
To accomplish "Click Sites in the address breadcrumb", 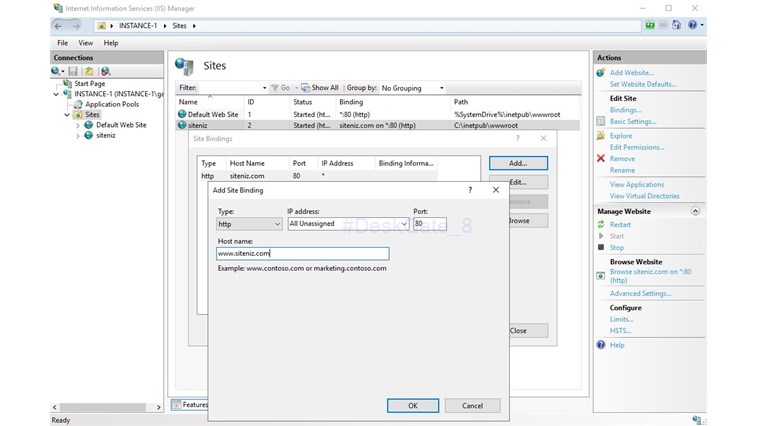I will [179, 26].
